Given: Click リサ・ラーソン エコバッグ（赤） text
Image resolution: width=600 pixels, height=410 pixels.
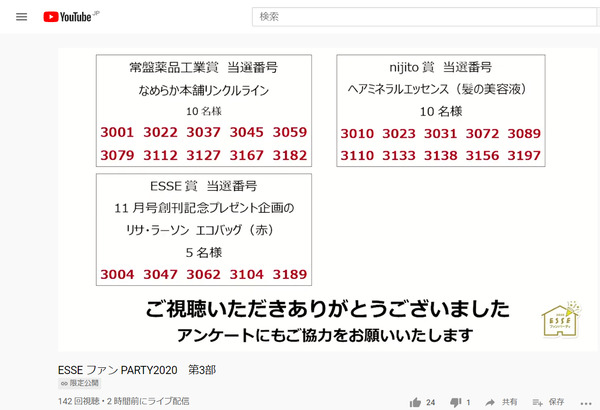Looking at the screenshot, I should 200,230.
